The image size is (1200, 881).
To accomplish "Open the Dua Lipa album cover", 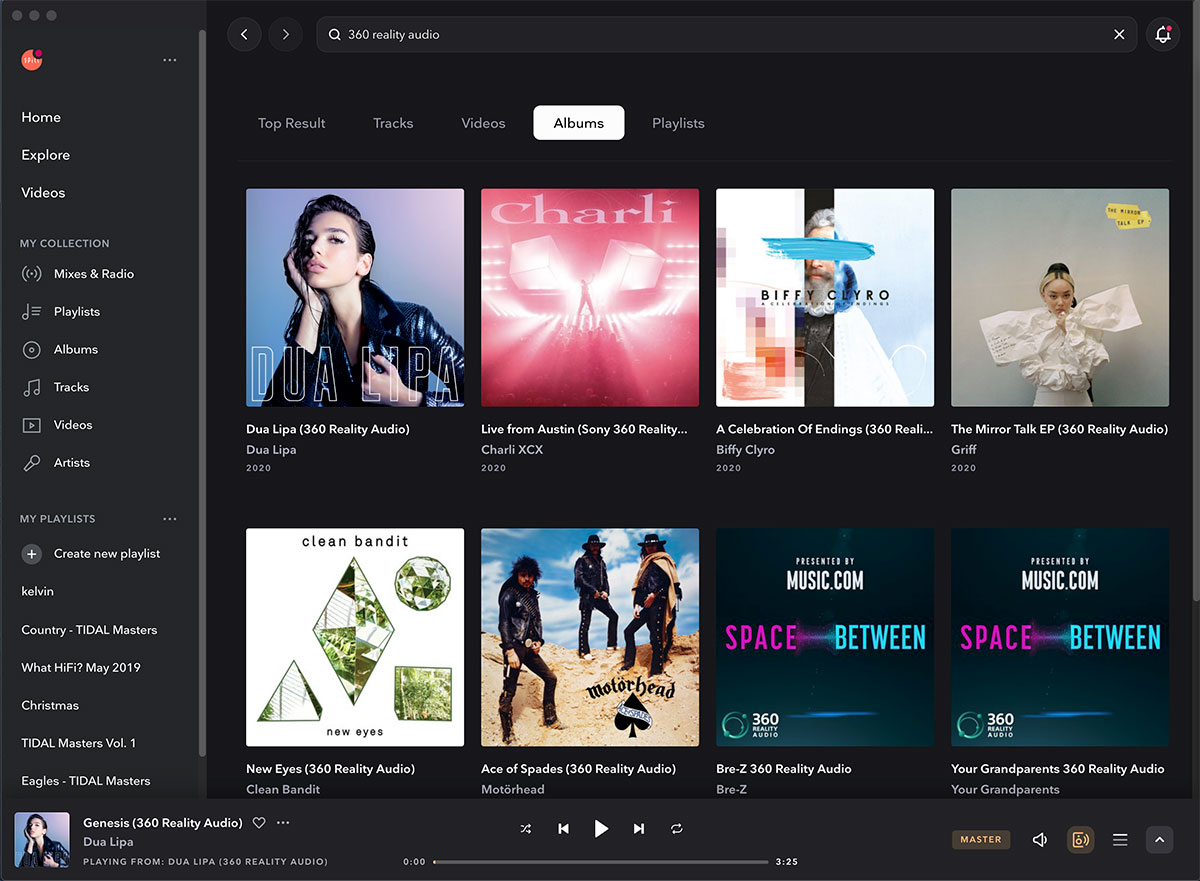I will click(355, 298).
